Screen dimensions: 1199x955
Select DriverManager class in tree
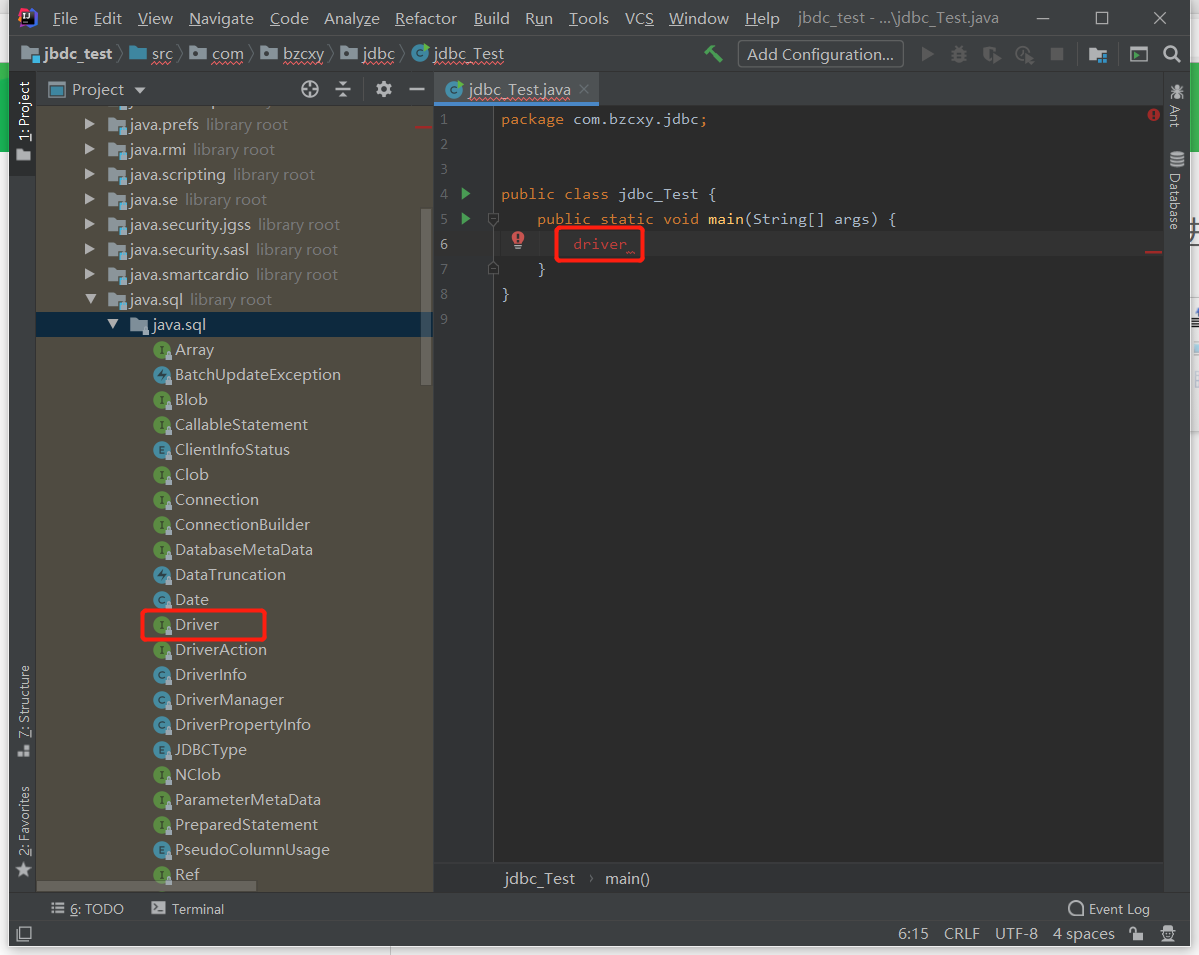[x=219, y=700]
